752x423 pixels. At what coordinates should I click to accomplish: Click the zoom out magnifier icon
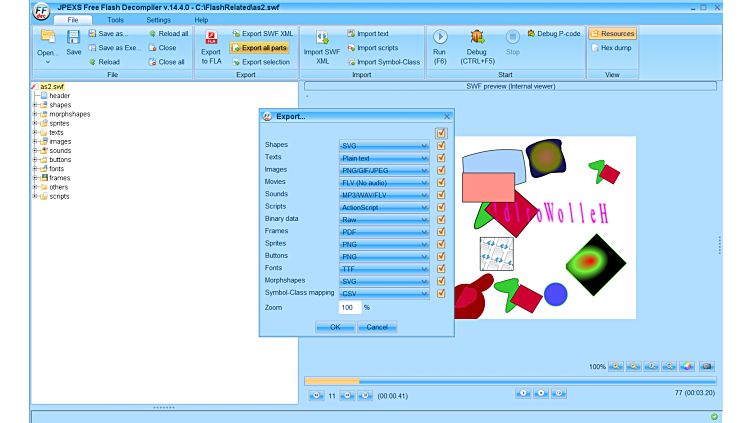[x=634, y=366]
